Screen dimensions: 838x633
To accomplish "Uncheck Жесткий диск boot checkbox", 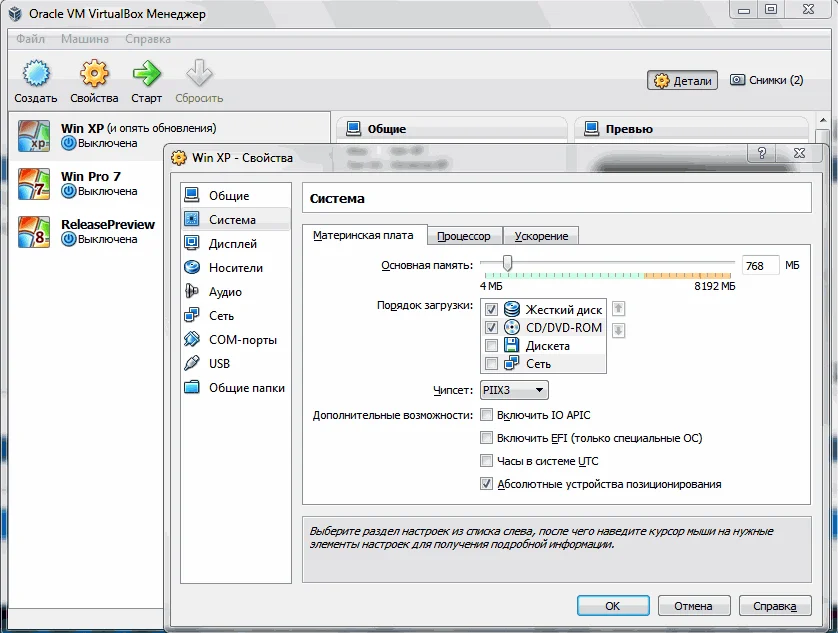I will pos(492,310).
